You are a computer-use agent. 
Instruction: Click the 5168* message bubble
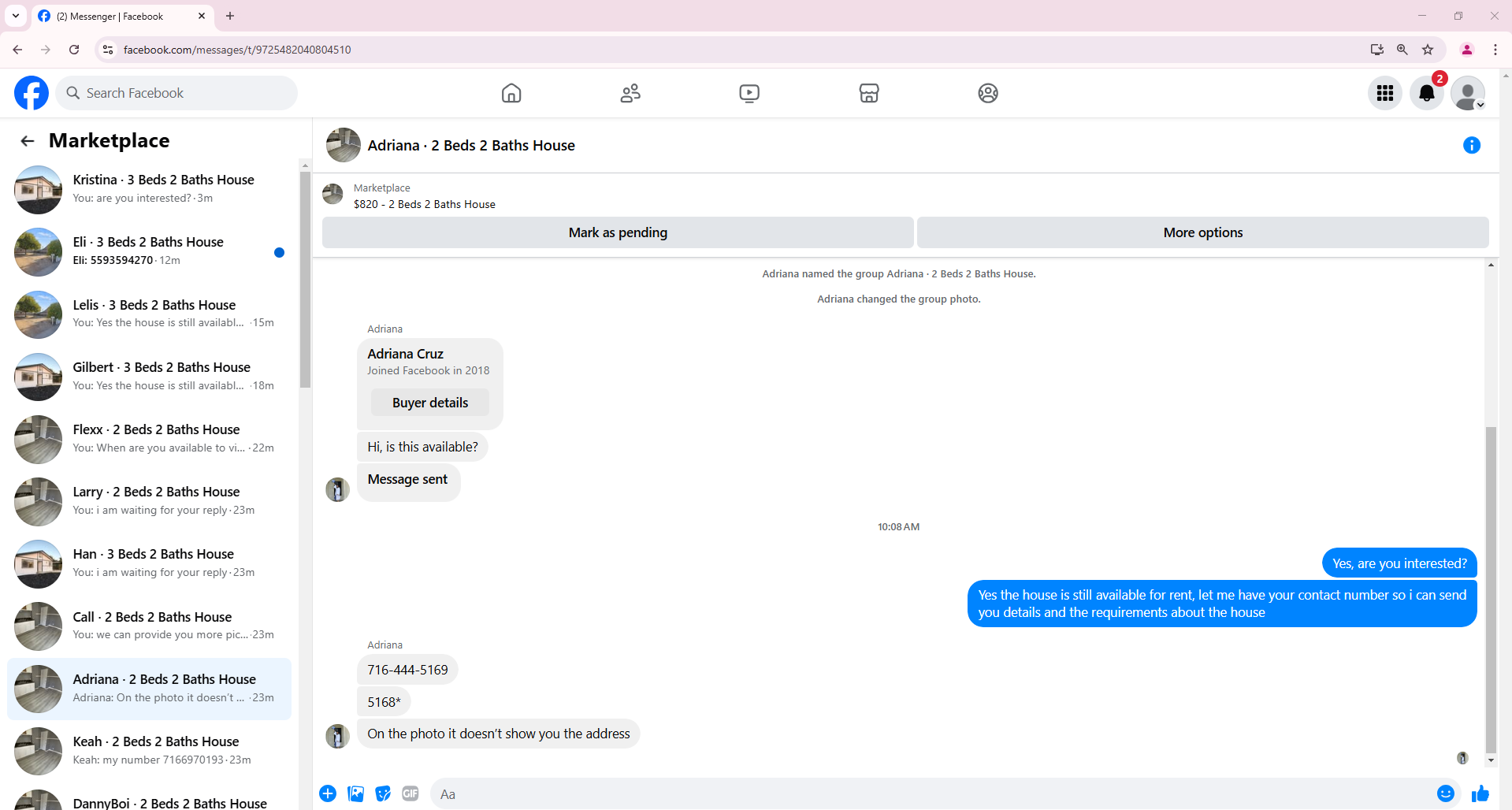tap(384, 702)
